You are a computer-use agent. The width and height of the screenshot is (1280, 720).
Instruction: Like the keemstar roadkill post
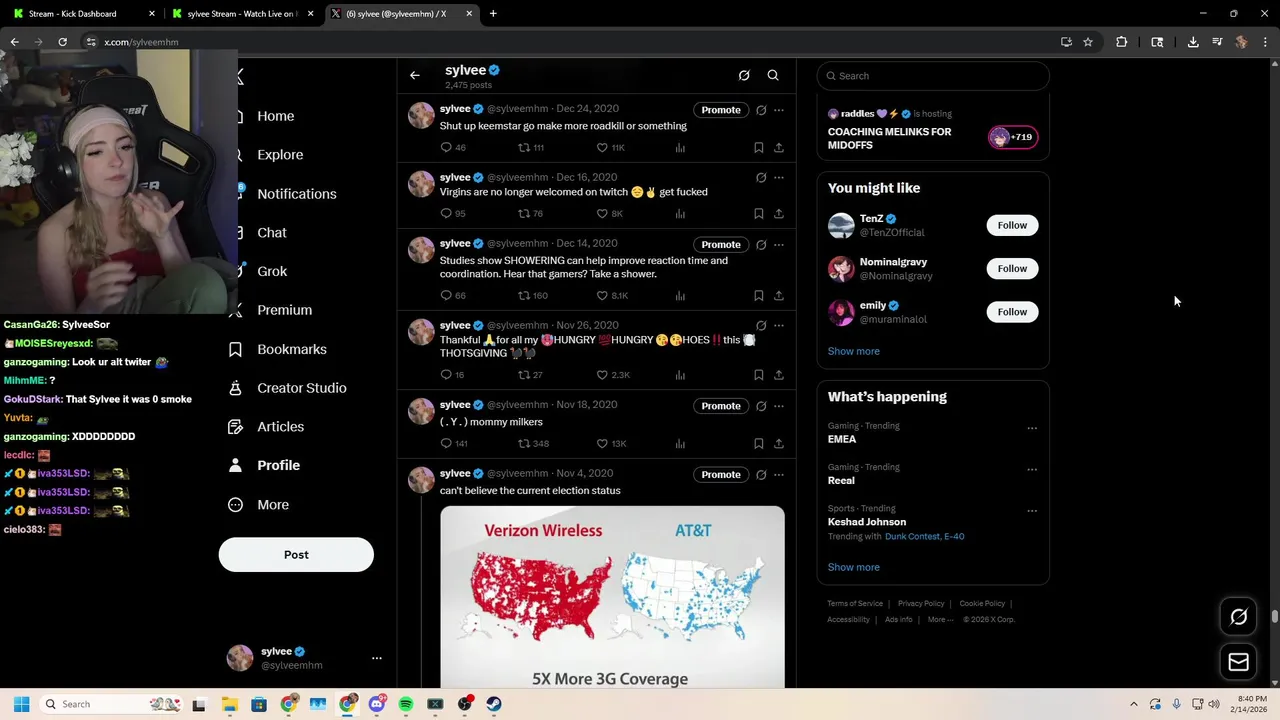(602, 147)
